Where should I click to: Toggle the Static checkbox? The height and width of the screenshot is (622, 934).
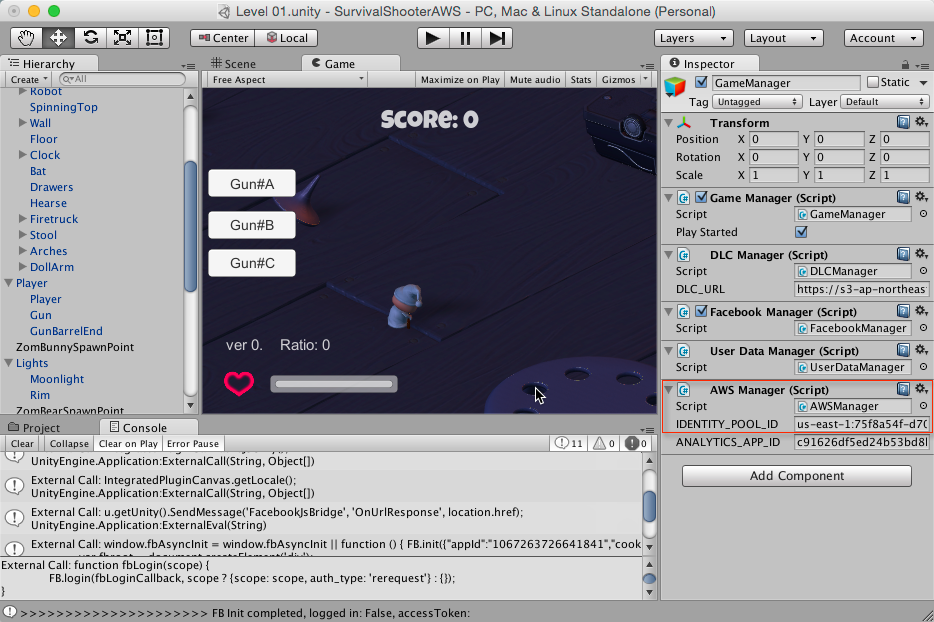873,82
